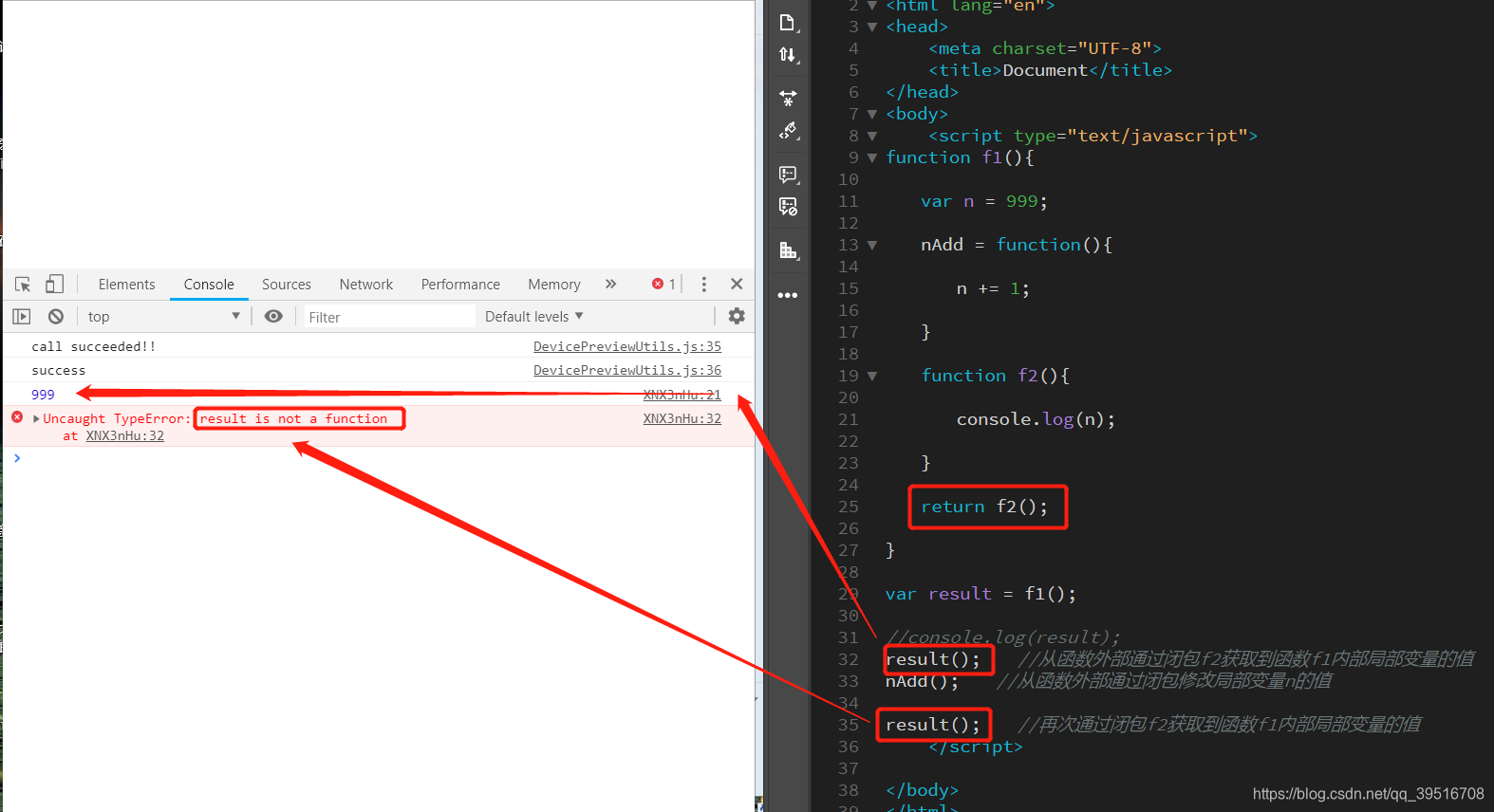
Task: Click the File Management up-down arrows icon
Action: (787, 55)
